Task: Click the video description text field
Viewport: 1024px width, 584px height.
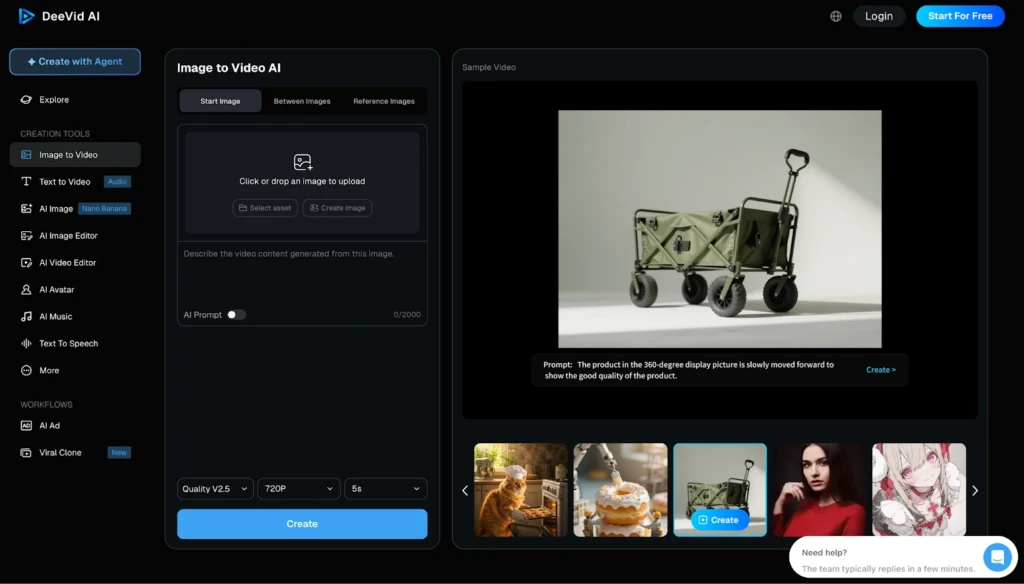Action: pos(302,273)
